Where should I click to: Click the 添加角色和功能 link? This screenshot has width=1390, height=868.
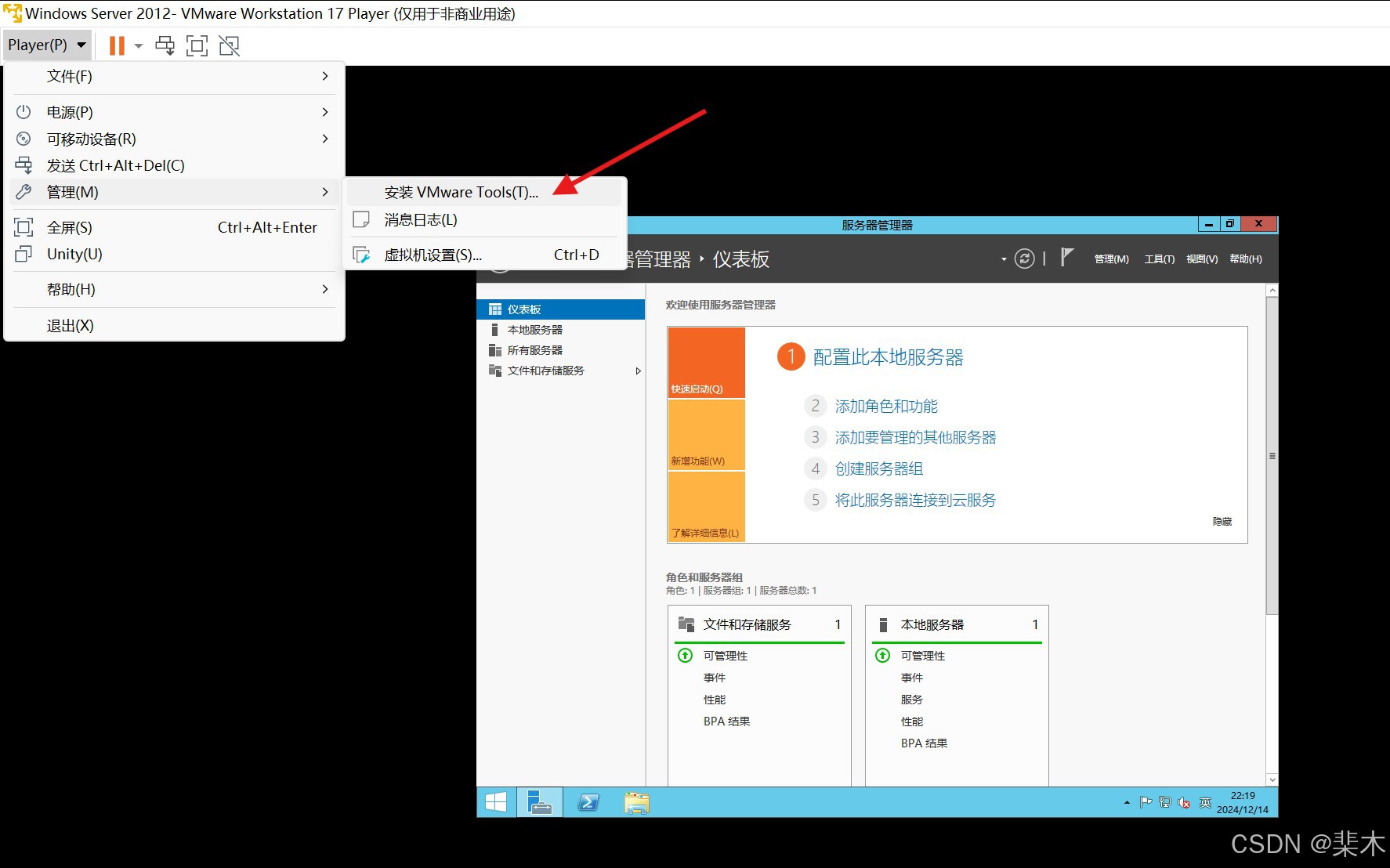click(886, 406)
